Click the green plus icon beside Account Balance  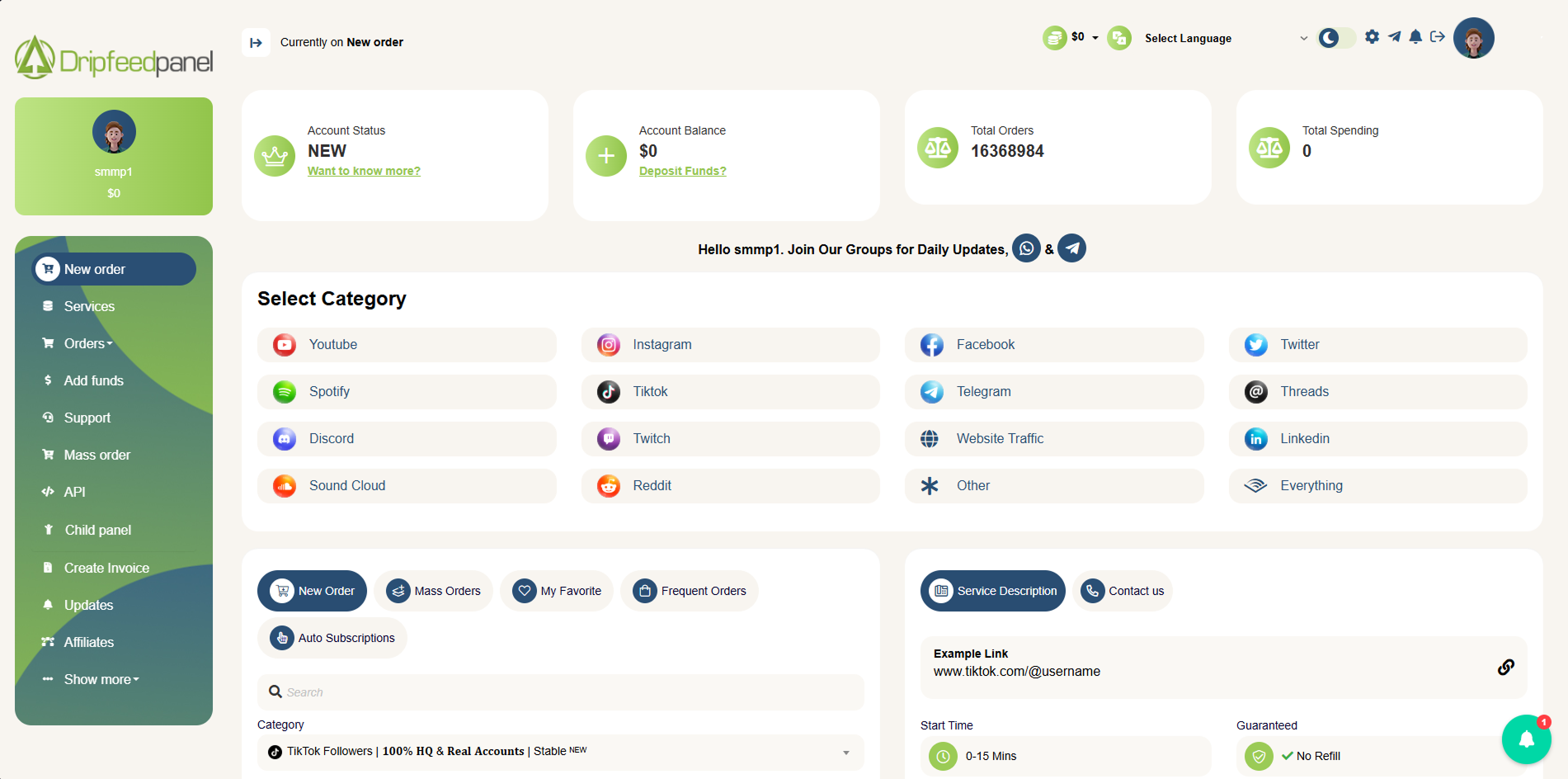point(606,156)
